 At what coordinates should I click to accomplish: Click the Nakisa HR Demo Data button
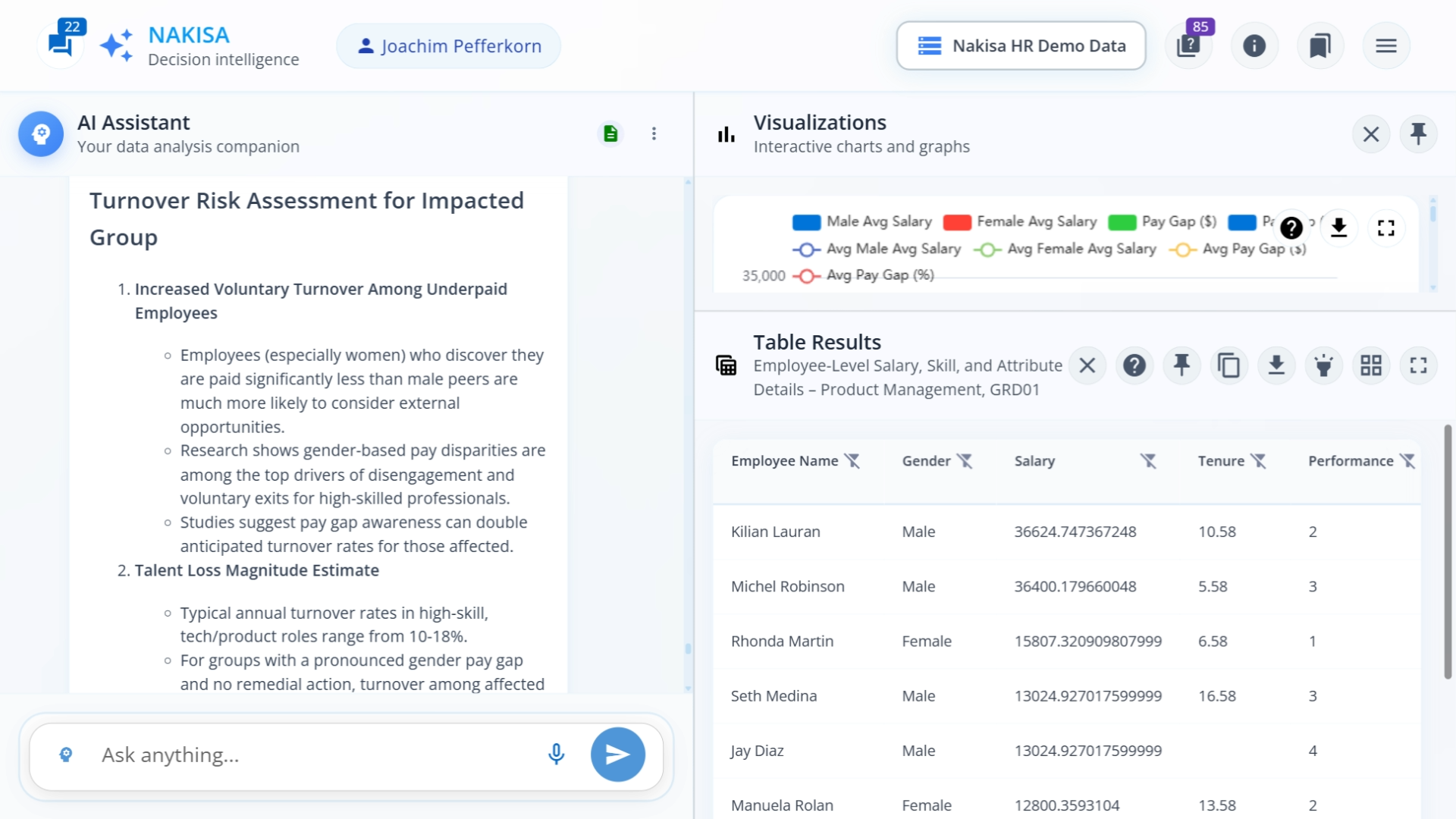click(1021, 45)
